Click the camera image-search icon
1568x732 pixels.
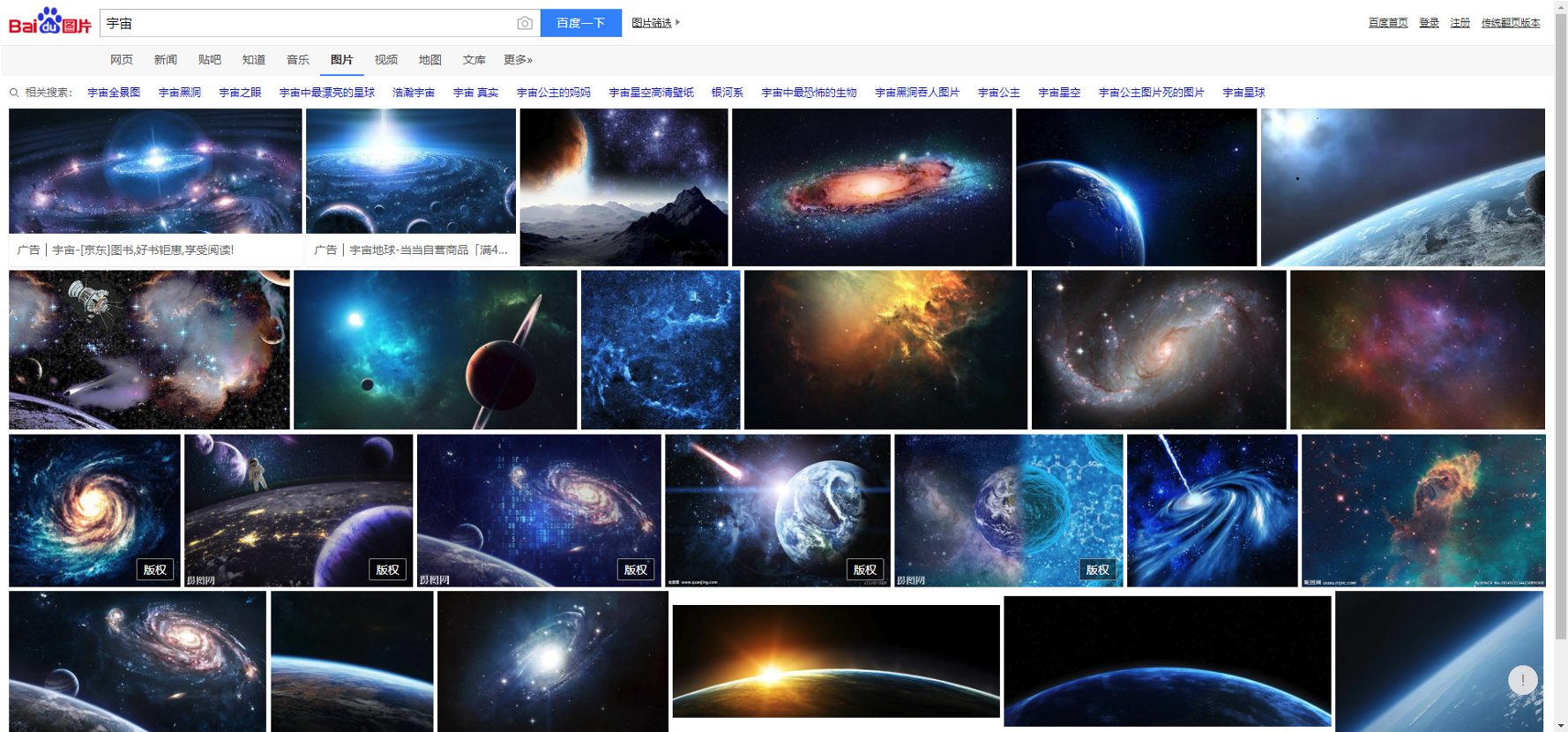point(524,23)
